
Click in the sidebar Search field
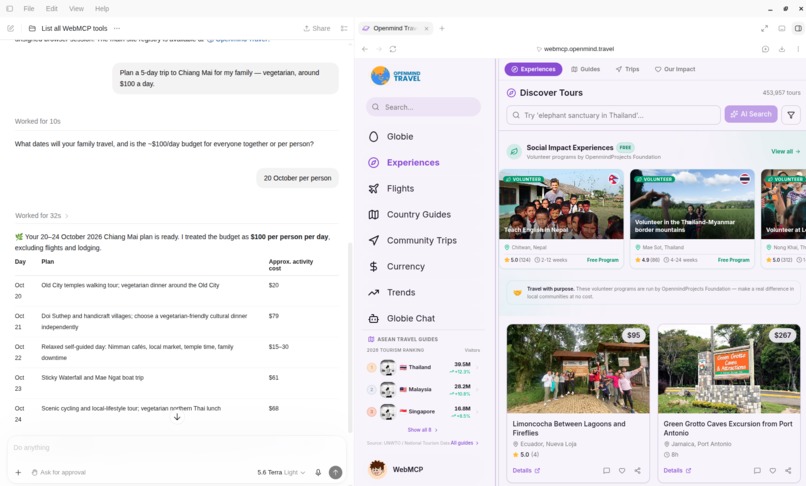point(423,107)
